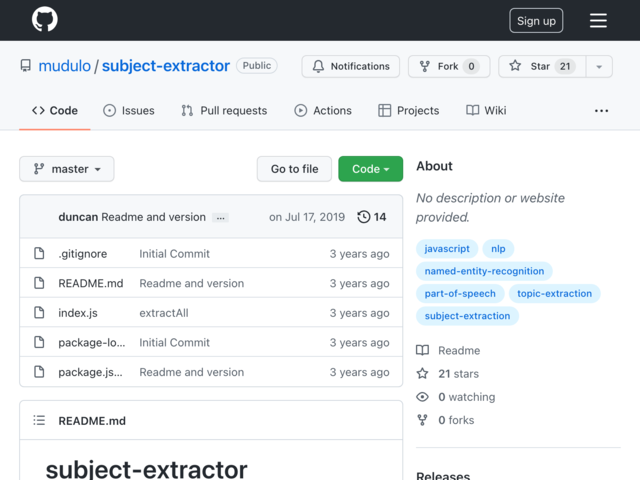This screenshot has height=480, width=640.
Task: Expand the green Code dropdown
Action: tap(370, 169)
